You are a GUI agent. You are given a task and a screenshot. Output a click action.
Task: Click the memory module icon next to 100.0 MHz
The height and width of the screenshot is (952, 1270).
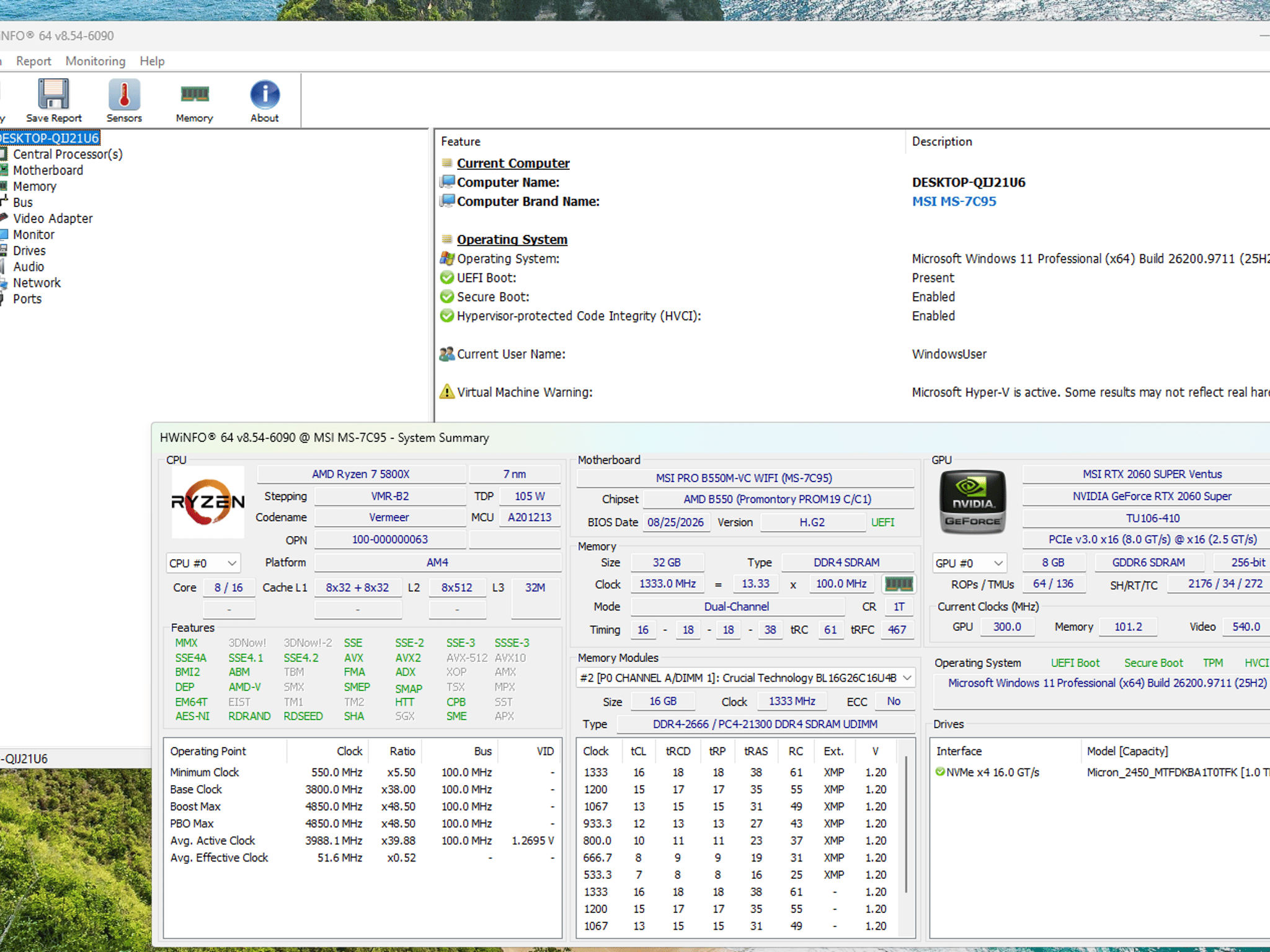pyautogui.click(x=898, y=584)
